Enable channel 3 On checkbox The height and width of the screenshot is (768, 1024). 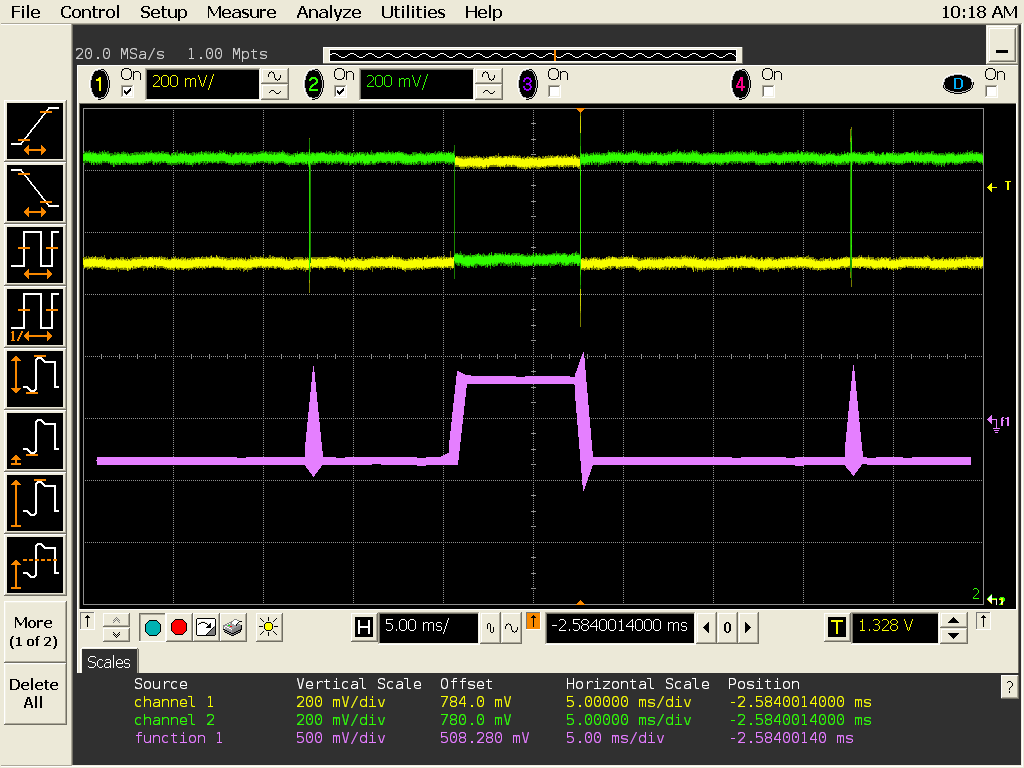point(554,91)
